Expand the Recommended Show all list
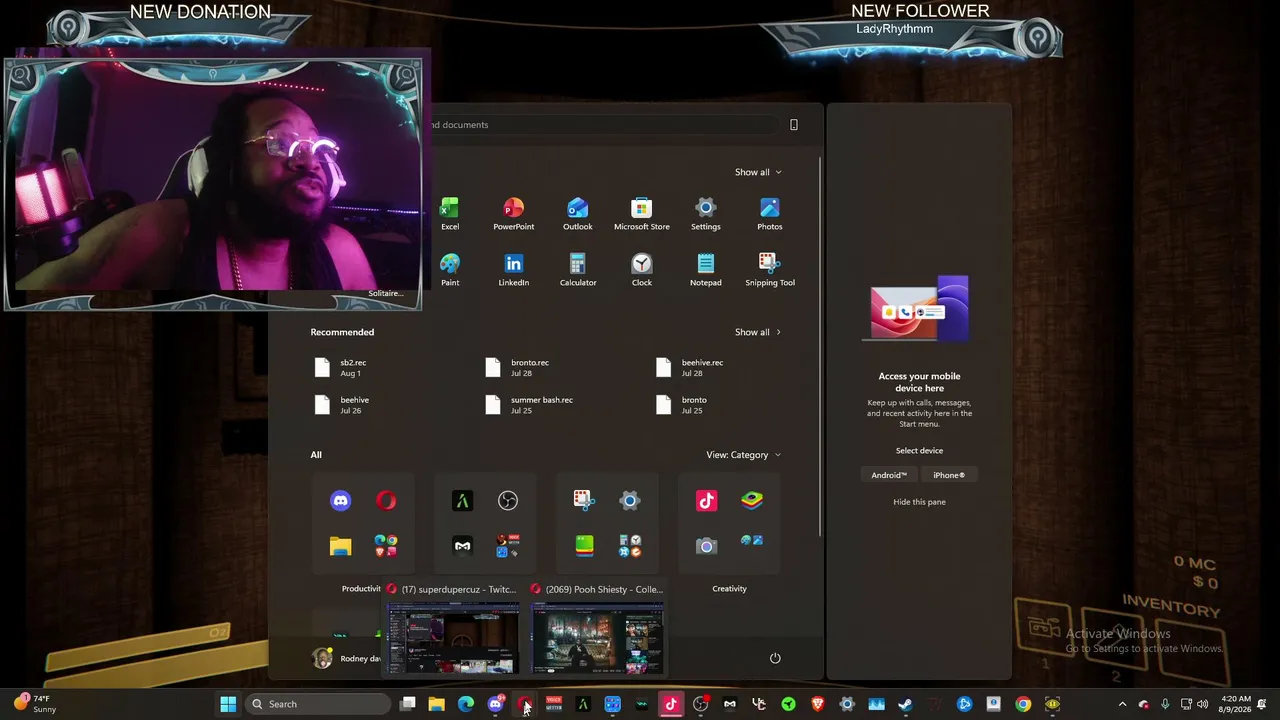 [758, 332]
